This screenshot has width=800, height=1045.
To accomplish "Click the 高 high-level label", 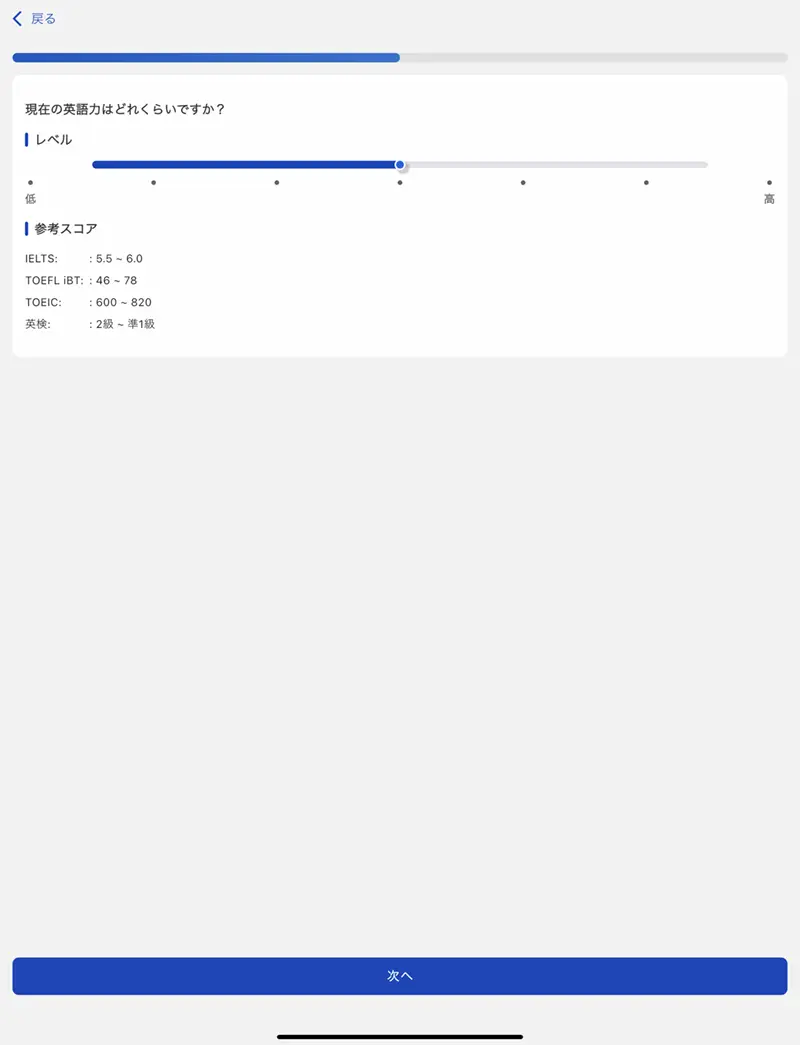I will [x=769, y=199].
